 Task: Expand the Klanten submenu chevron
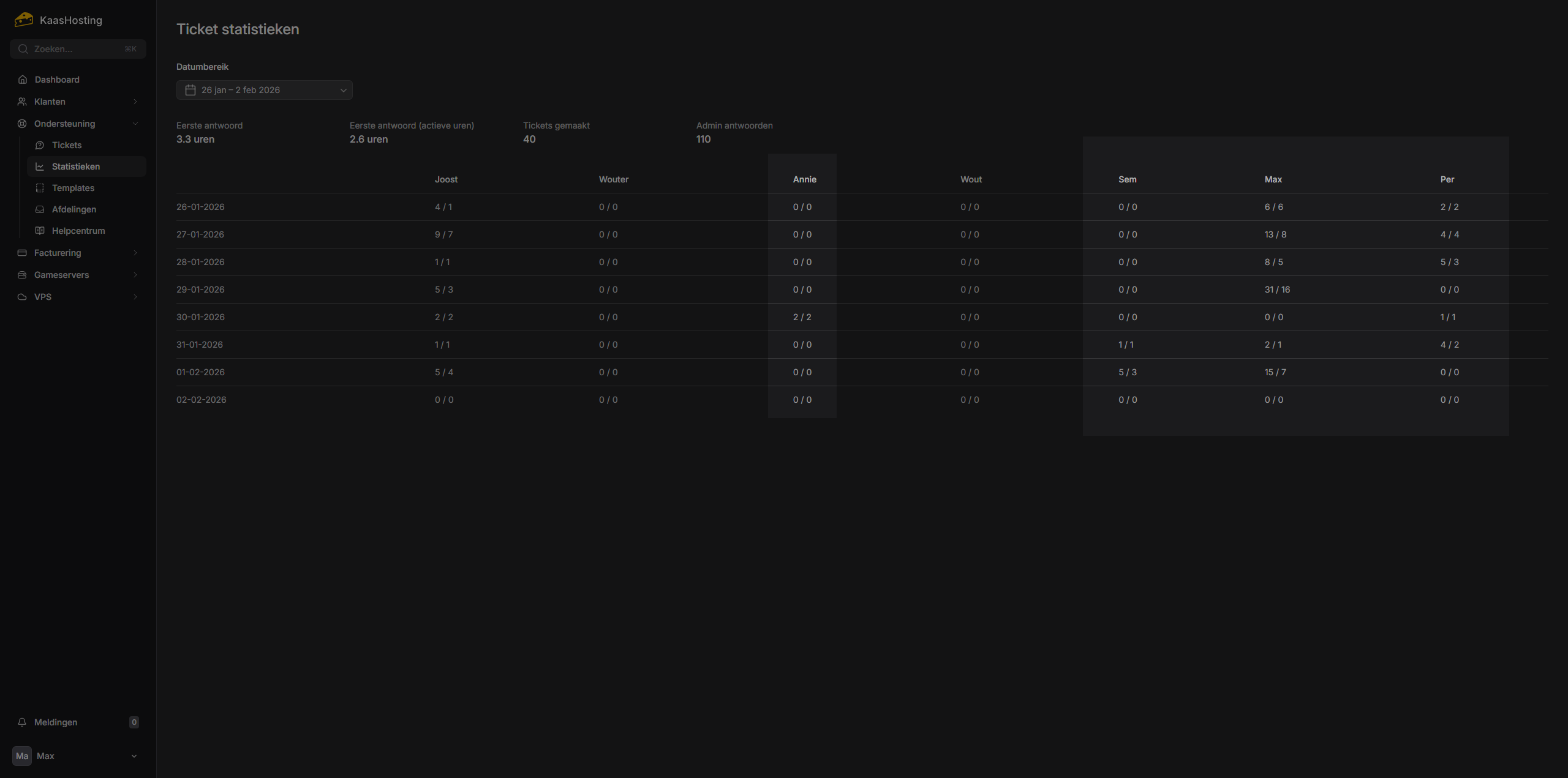tap(135, 102)
